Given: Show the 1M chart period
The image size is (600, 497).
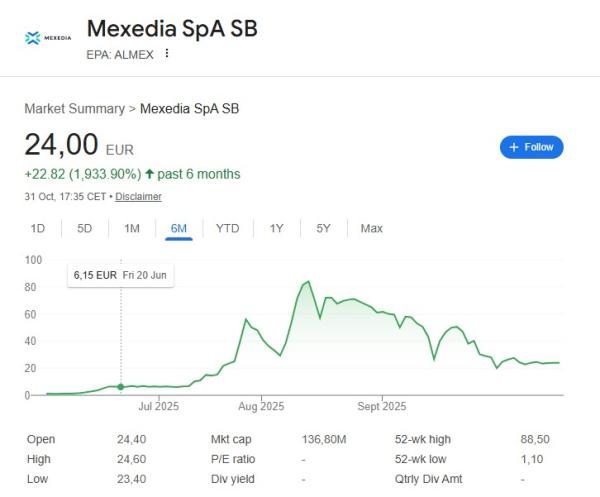Looking at the screenshot, I should pyautogui.click(x=132, y=228).
